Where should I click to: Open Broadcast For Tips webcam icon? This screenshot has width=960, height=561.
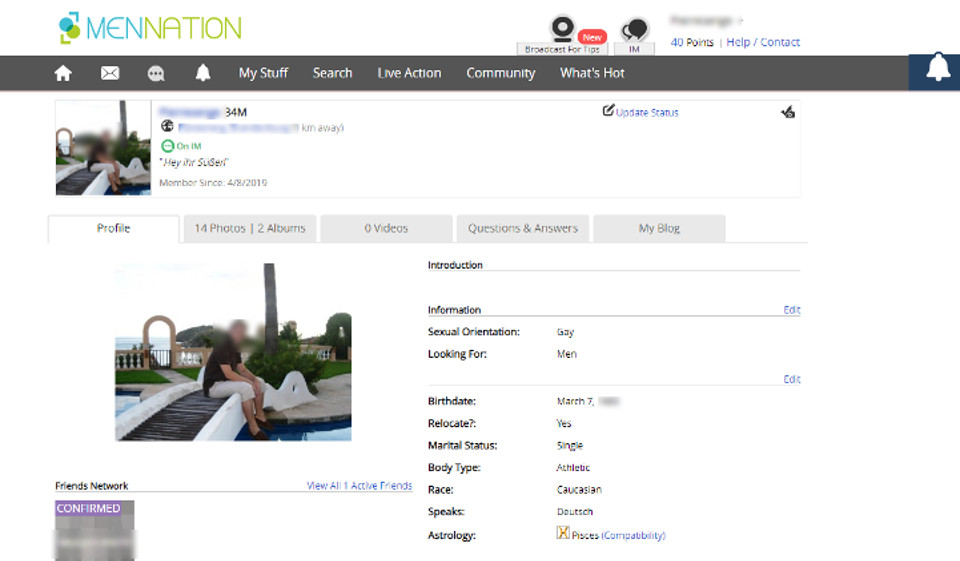point(563,29)
